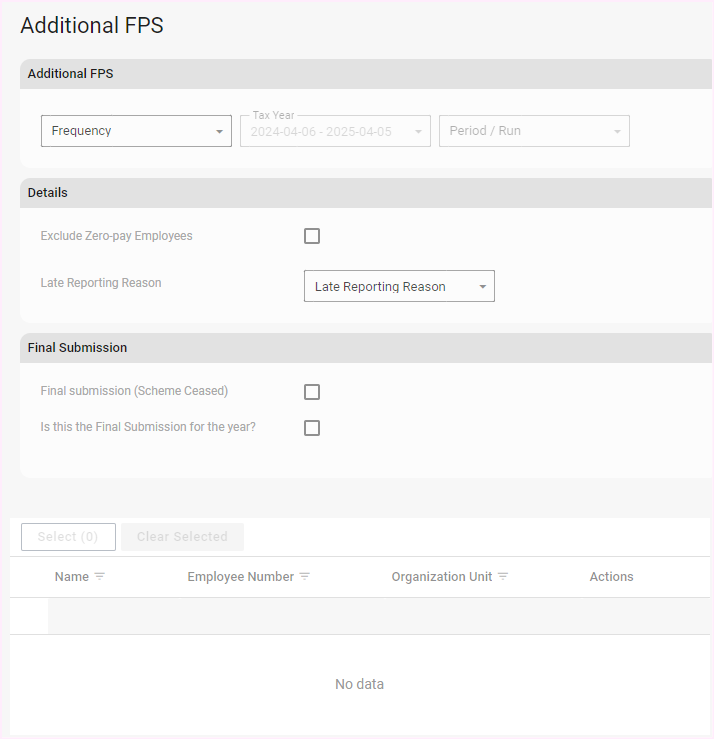Sort by the Employee Number column header
The height and width of the screenshot is (739, 714).
(x=240, y=577)
